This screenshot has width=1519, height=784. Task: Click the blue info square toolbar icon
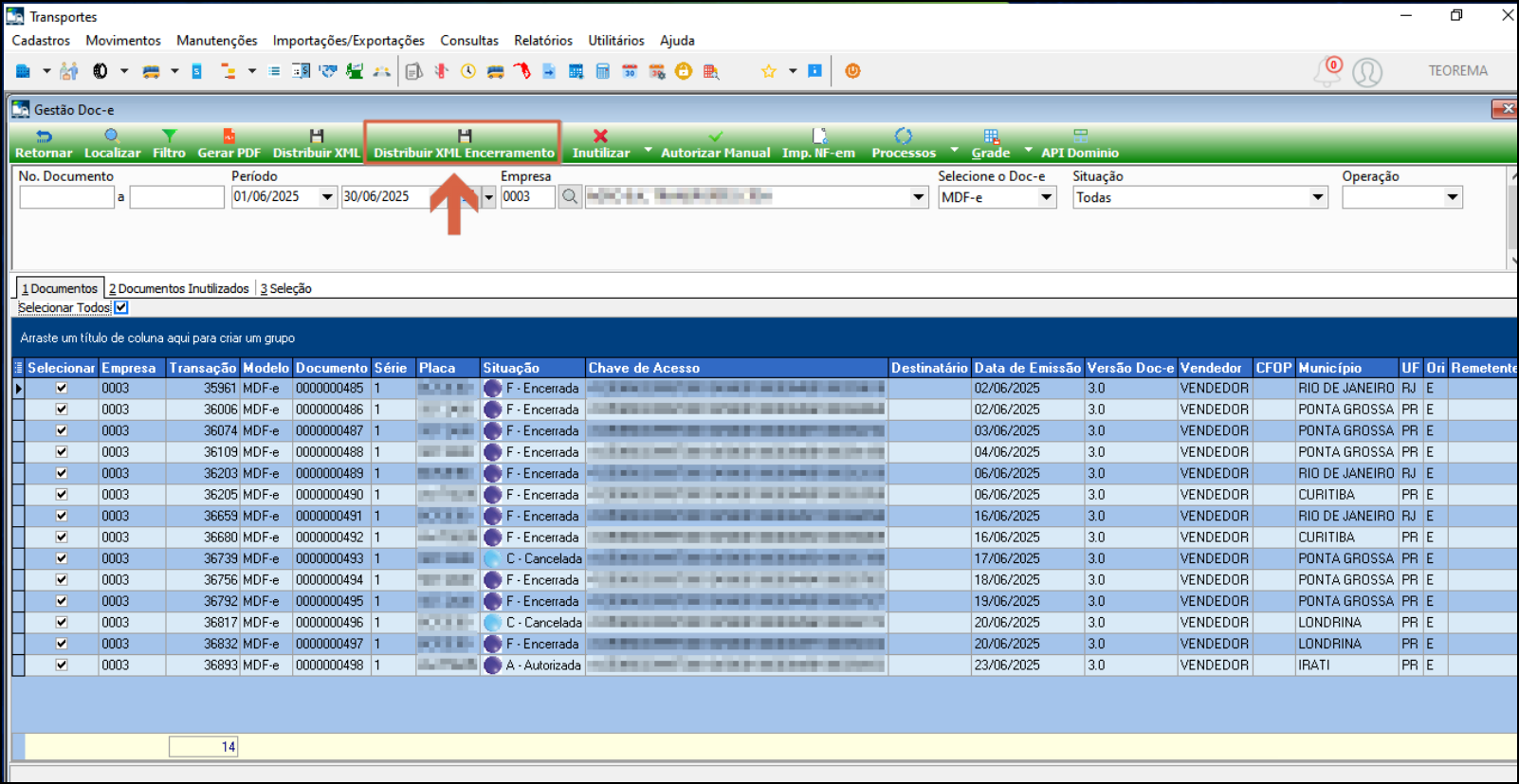814,71
